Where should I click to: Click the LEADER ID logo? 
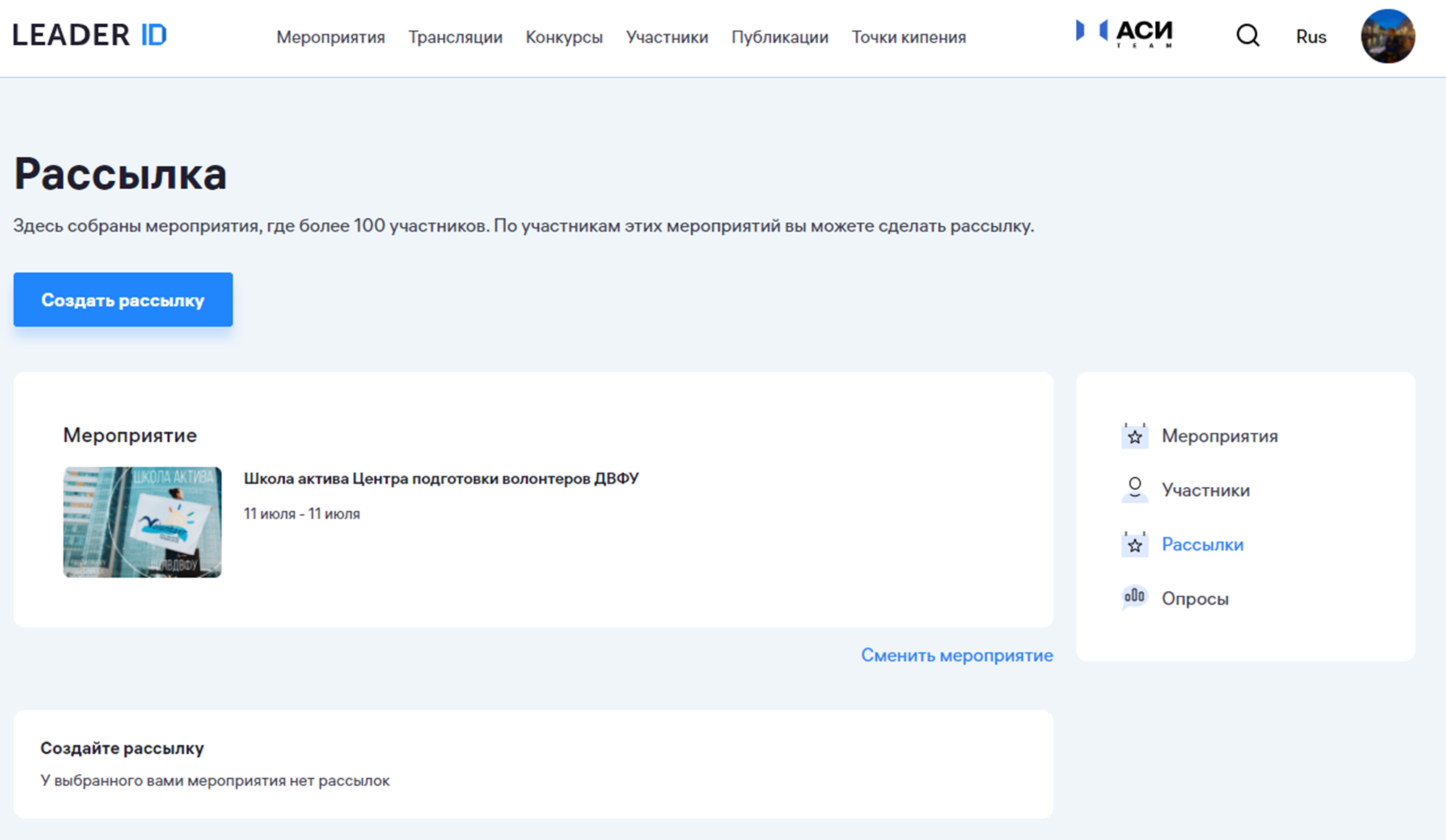tap(90, 35)
